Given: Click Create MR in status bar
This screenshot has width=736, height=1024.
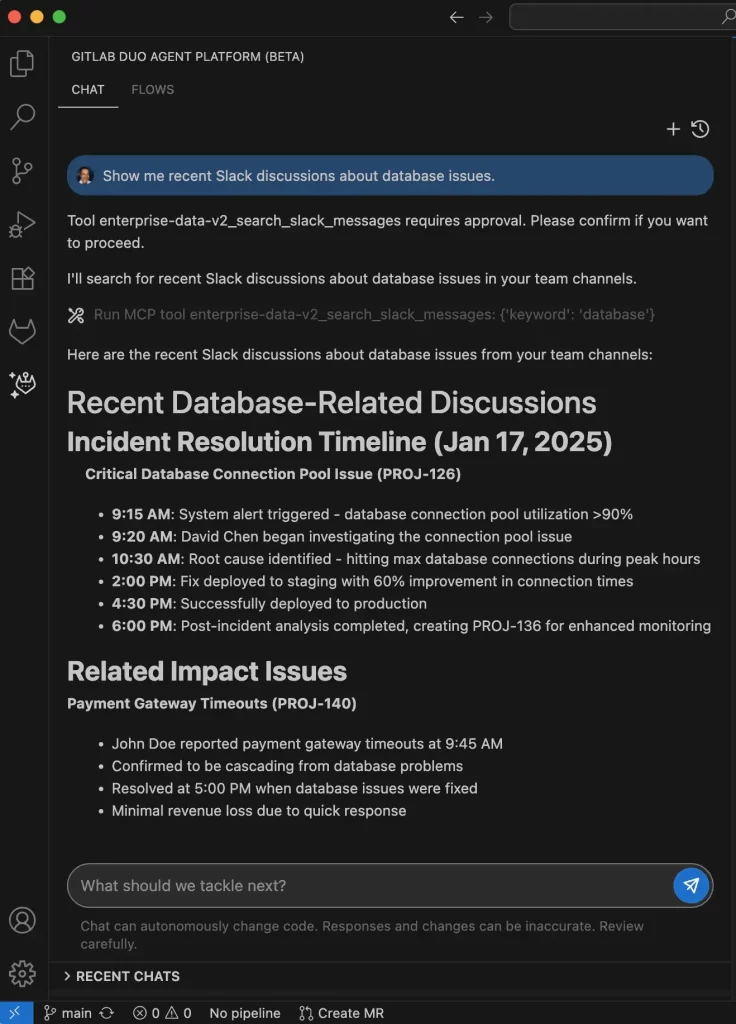Looking at the screenshot, I should coord(342,1013).
